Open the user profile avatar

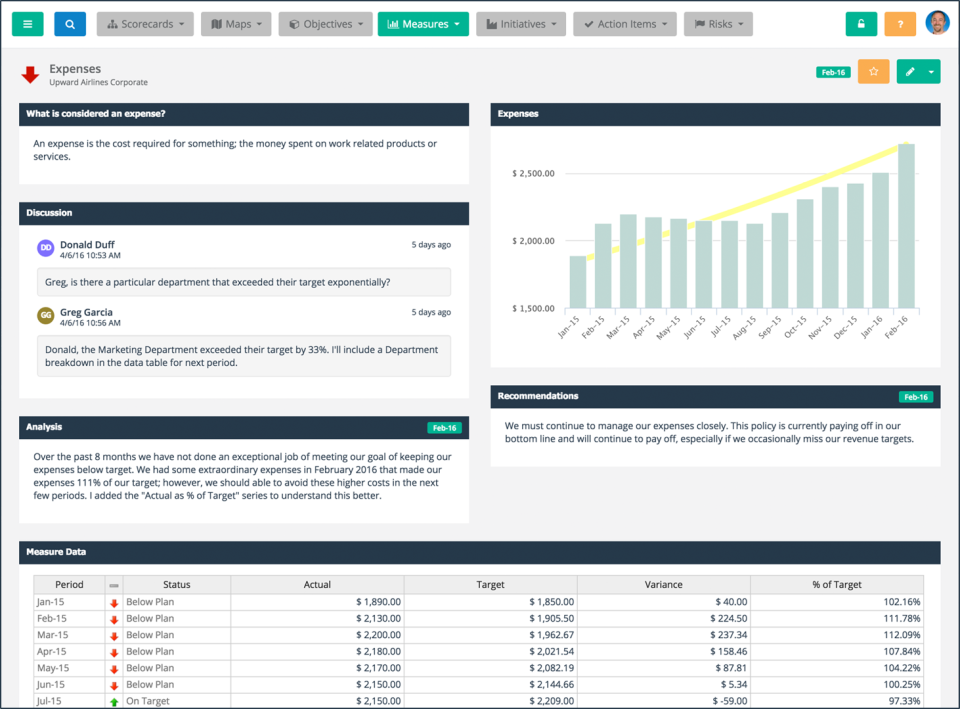coord(937,23)
